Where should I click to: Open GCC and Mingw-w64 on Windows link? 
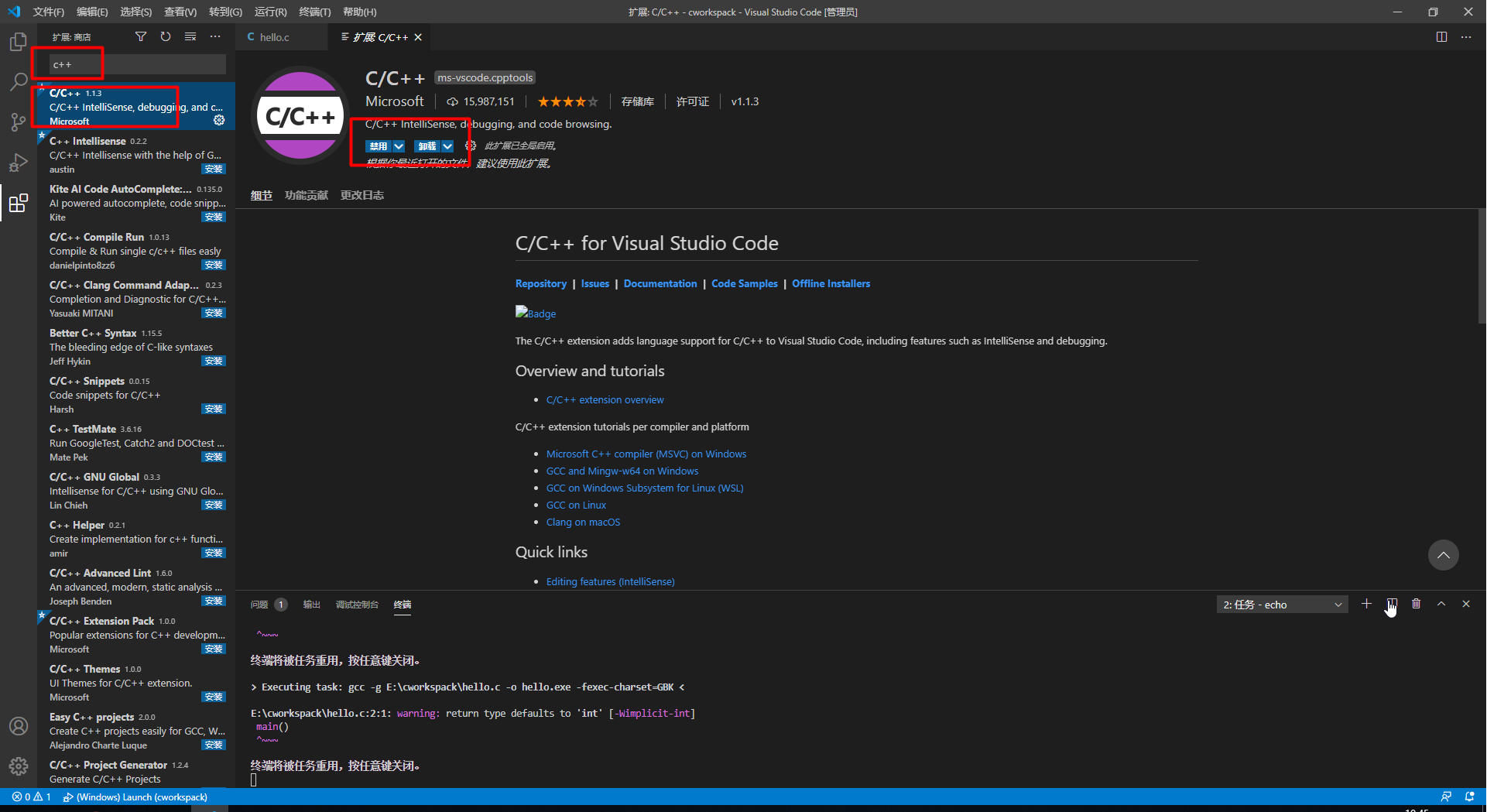[x=622, y=471]
